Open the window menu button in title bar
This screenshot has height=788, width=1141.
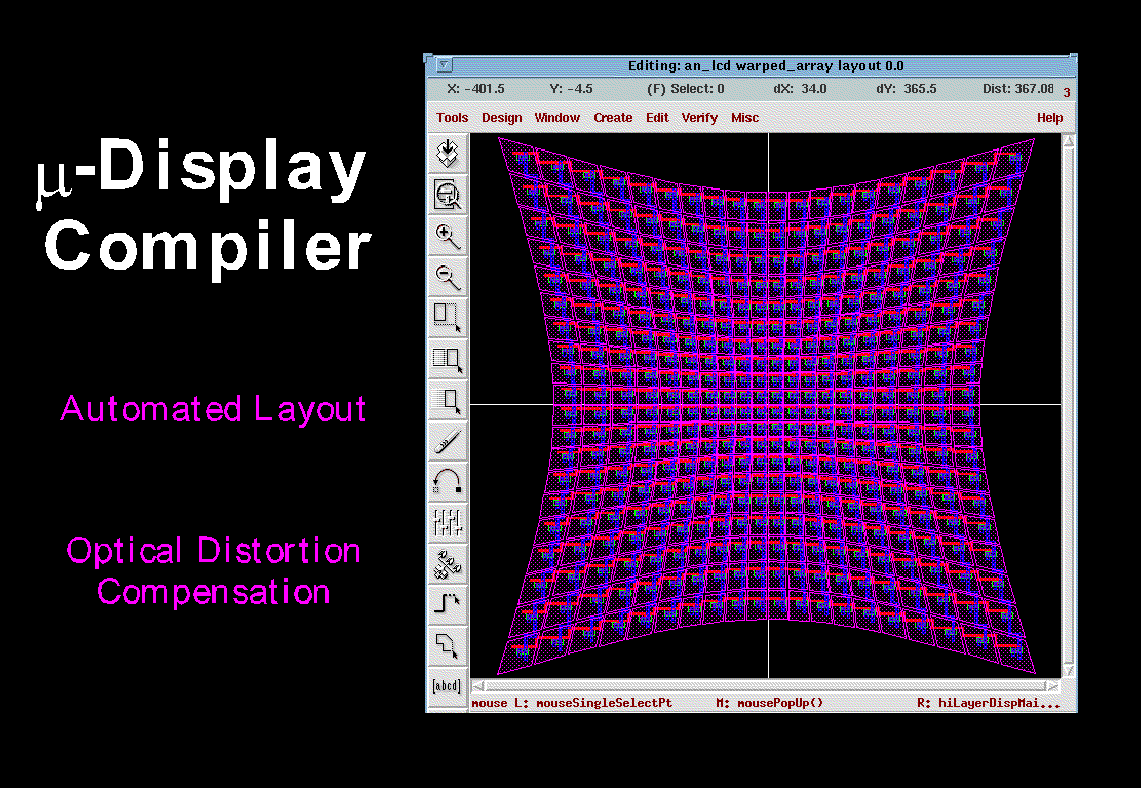444,65
